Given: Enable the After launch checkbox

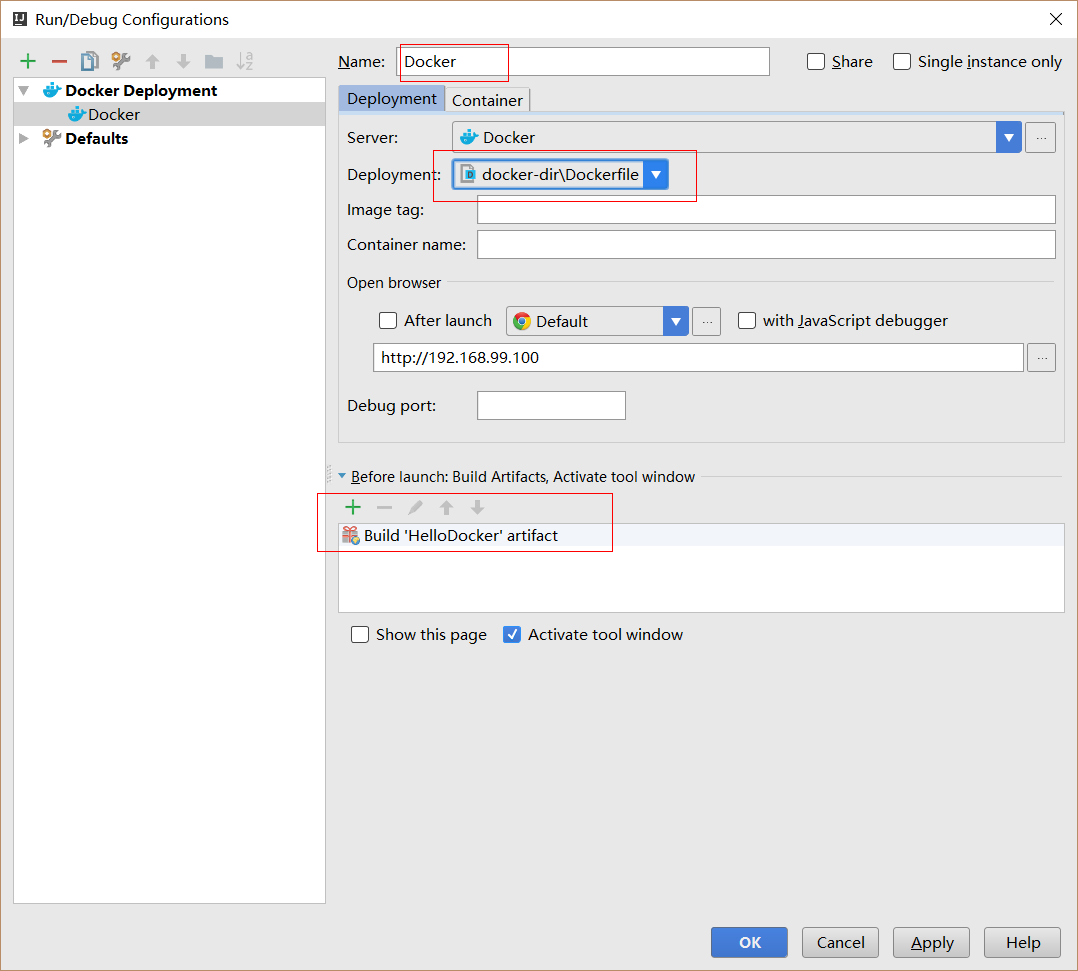Looking at the screenshot, I should click(x=388, y=320).
